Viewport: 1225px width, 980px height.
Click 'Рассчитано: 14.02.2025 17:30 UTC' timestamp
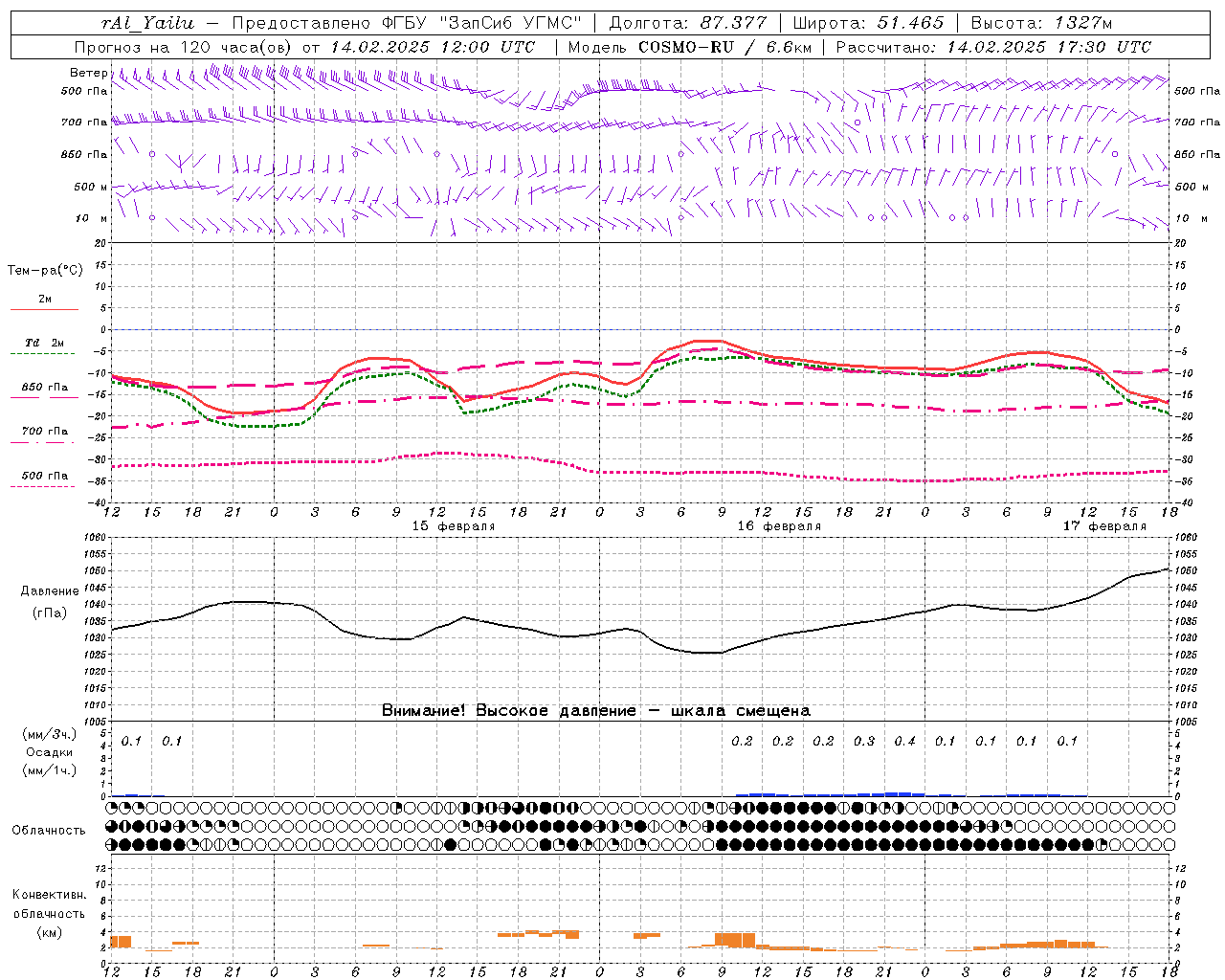pos(993,47)
